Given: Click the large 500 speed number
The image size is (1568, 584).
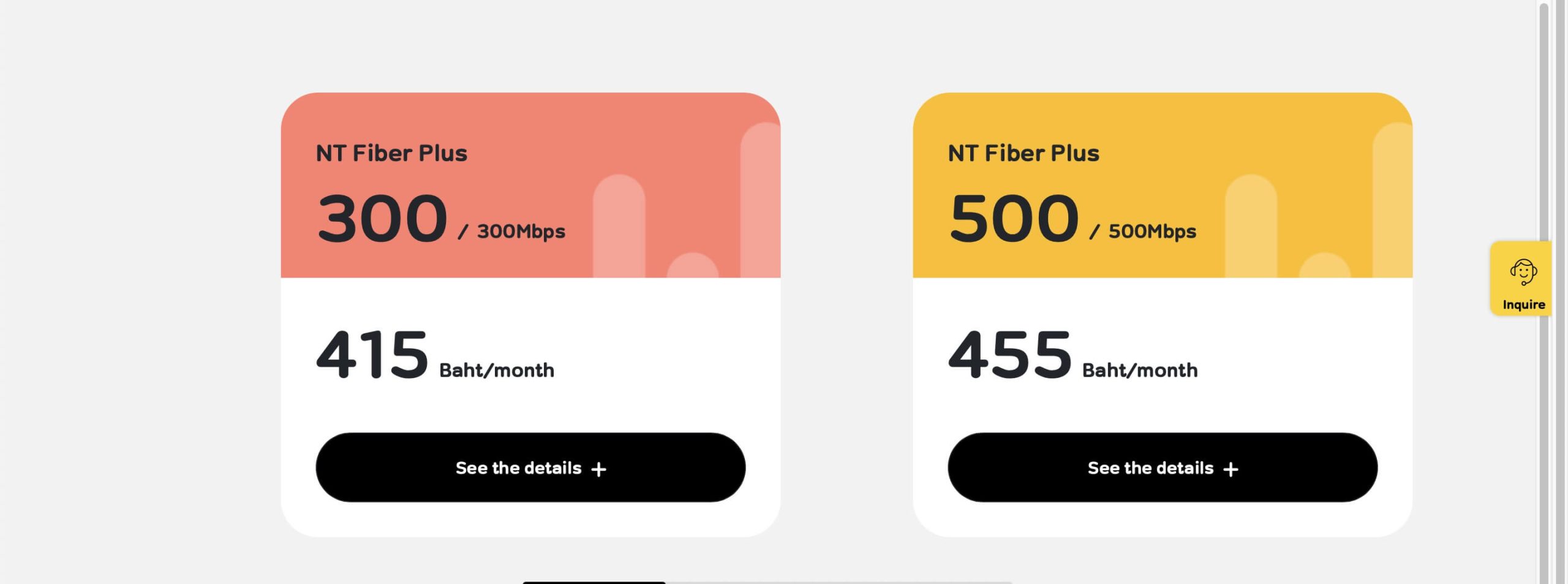Looking at the screenshot, I should 1014,218.
